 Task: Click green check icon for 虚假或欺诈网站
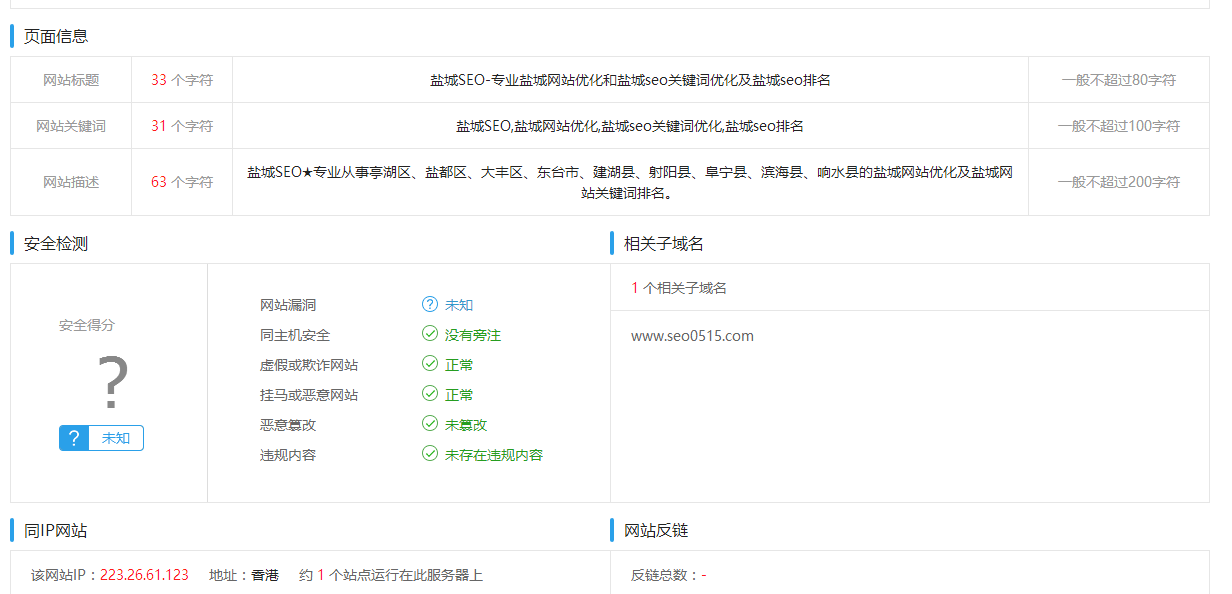click(430, 365)
